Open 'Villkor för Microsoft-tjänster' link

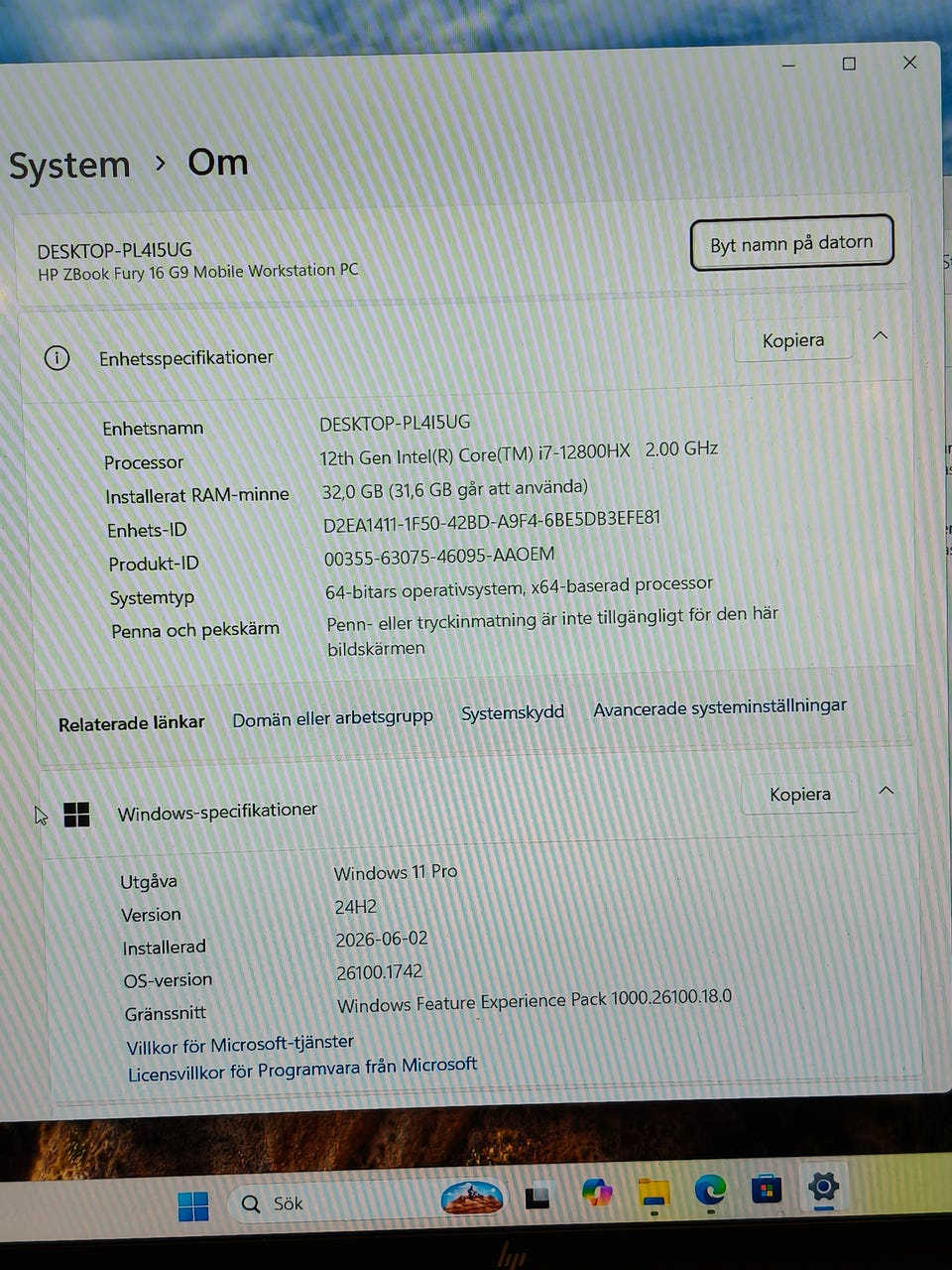240,1044
